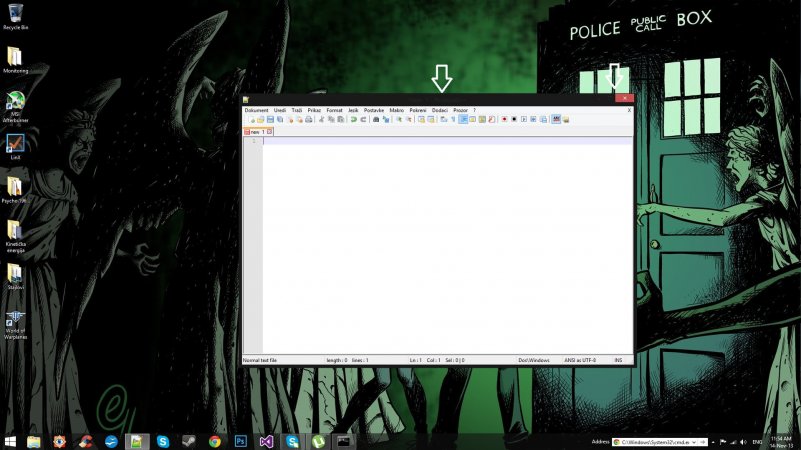Click 'ANSI as UTF-8' in status bar
This screenshot has height=450, width=801.
coord(580,360)
